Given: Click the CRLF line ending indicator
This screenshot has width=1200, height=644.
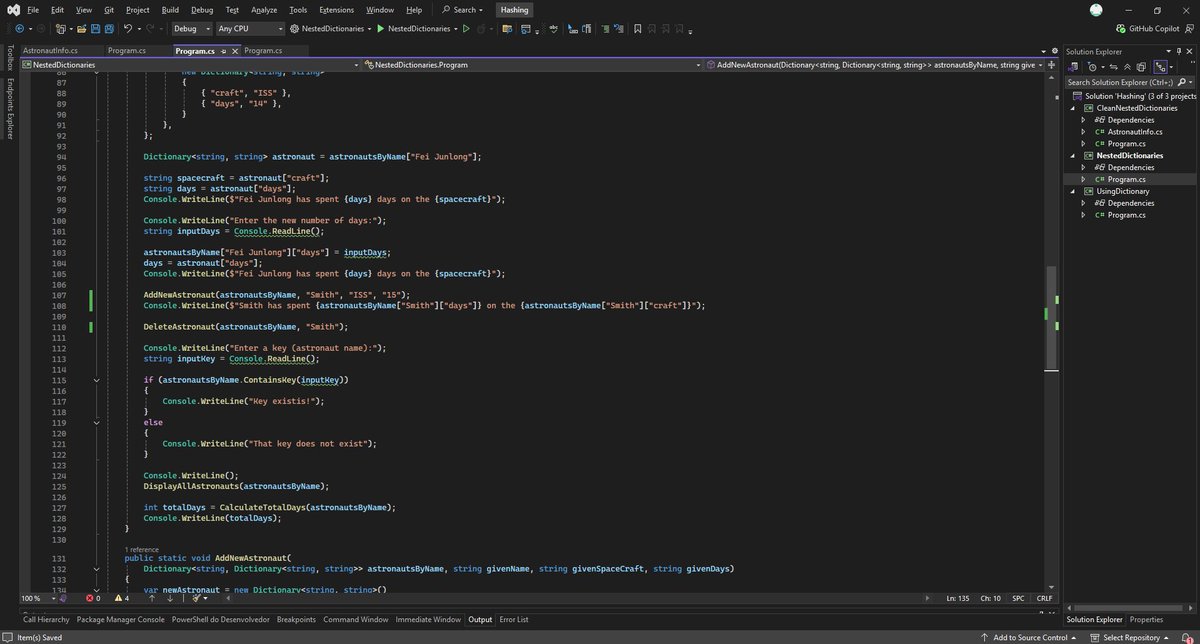Looking at the screenshot, I should [1045, 598].
